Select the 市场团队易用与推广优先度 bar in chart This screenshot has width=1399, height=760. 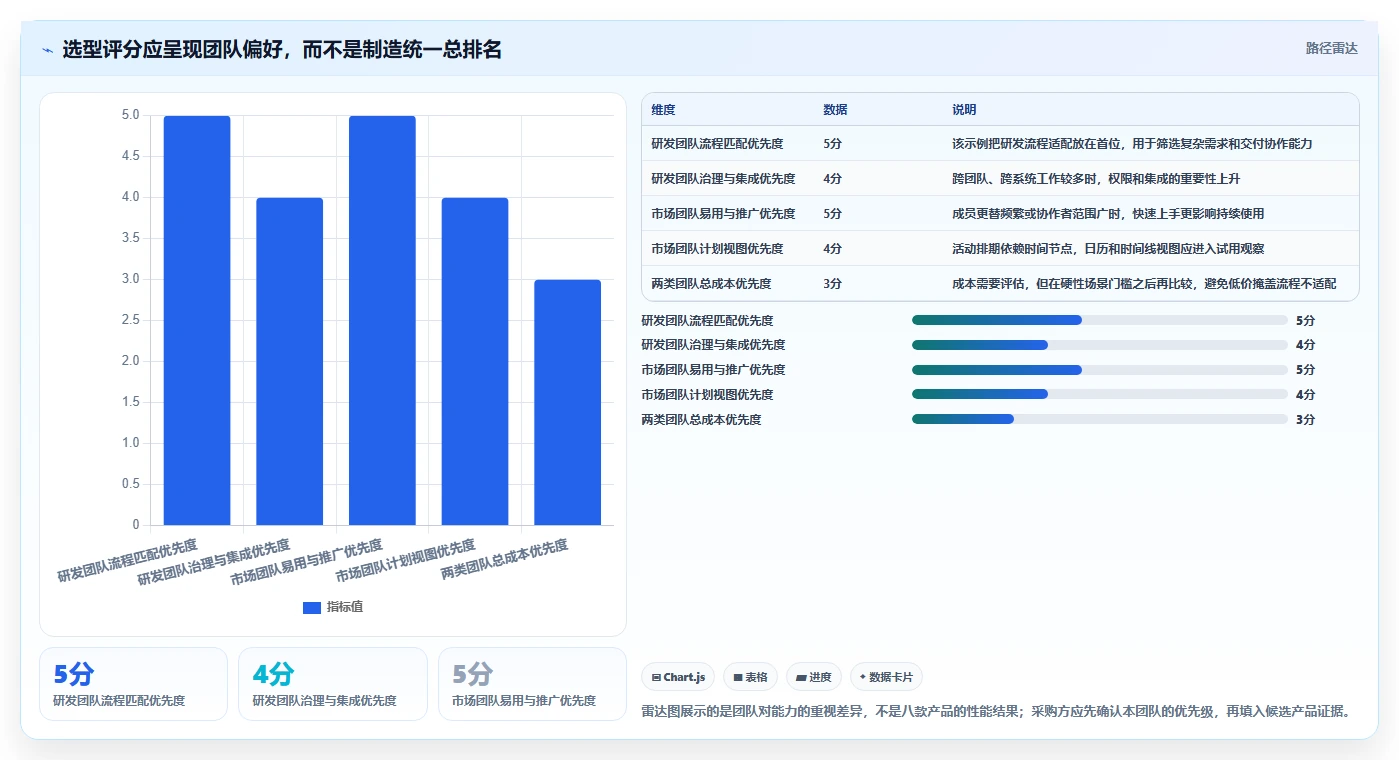point(382,320)
